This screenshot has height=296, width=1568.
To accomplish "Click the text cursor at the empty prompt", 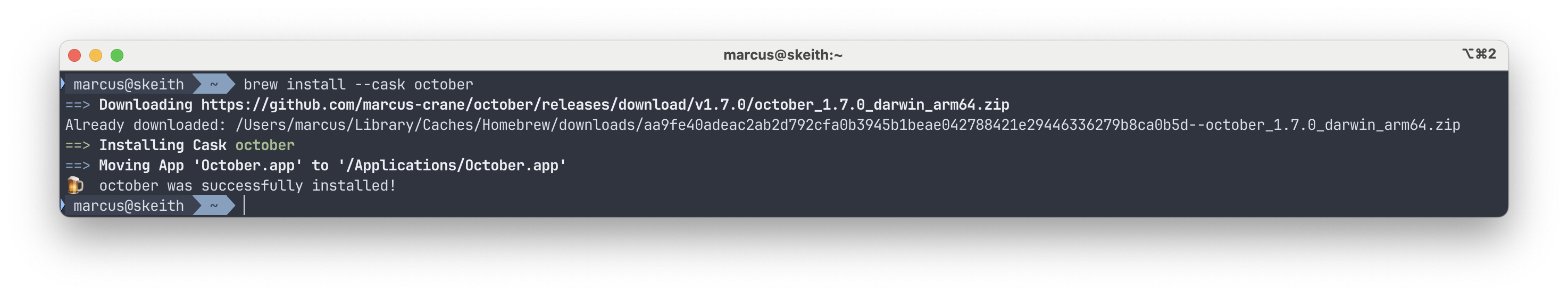I will coord(244,206).
